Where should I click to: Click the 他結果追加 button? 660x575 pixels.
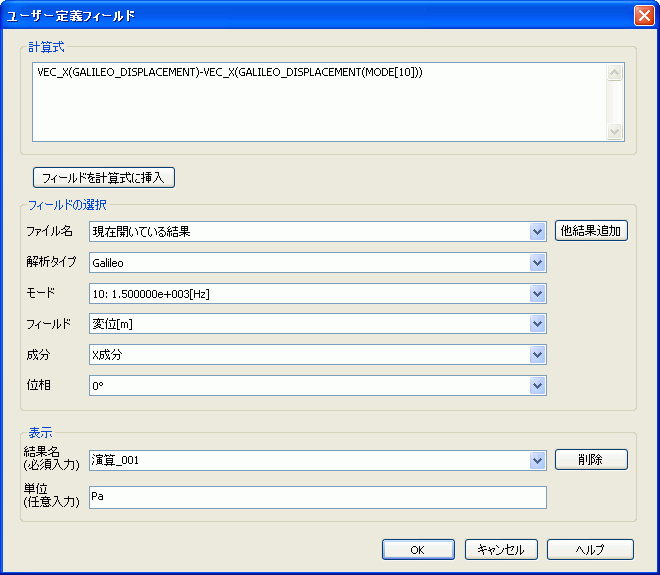pyautogui.click(x=591, y=231)
